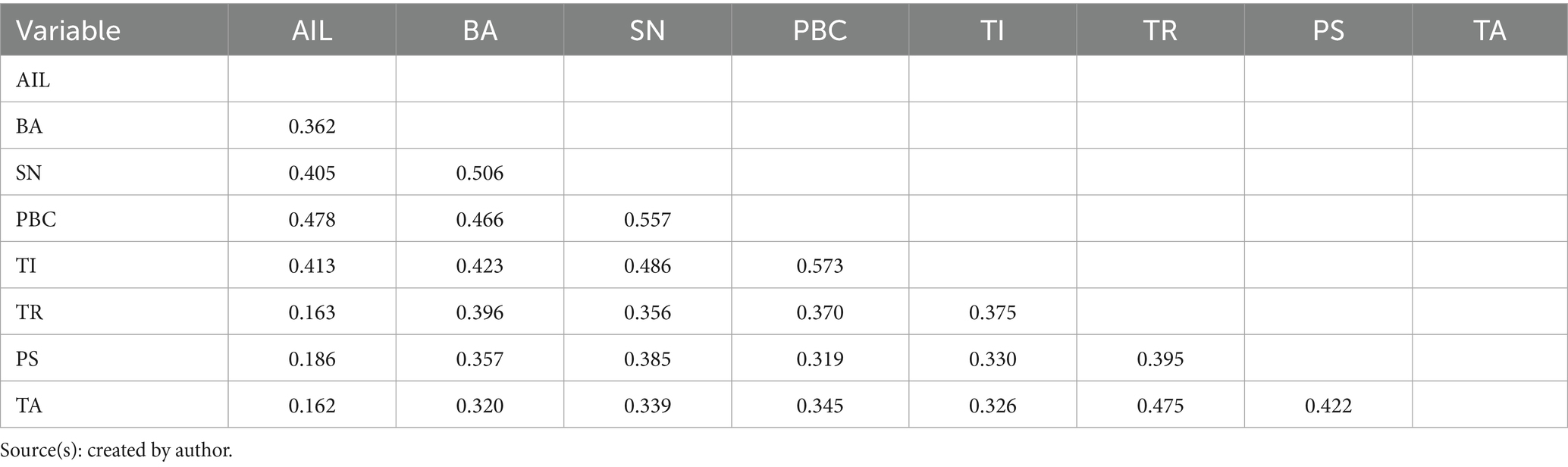Image resolution: width=1568 pixels, height=467 pixels.
Task: Click the 0.422 value
Action: click(1328, 406)
